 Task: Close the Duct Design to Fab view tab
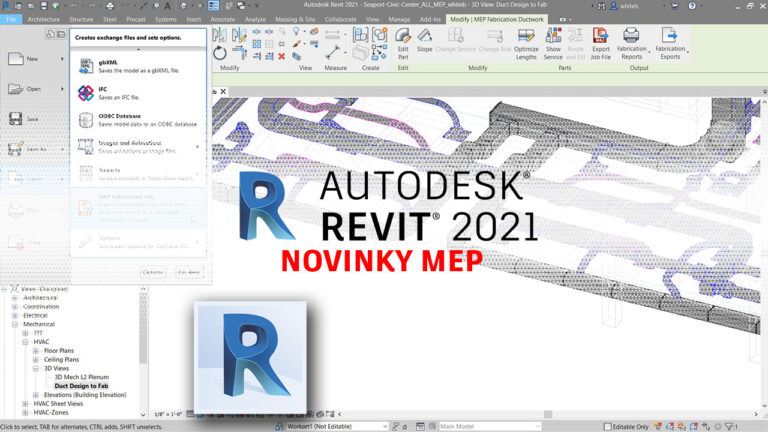coord(223,92)
